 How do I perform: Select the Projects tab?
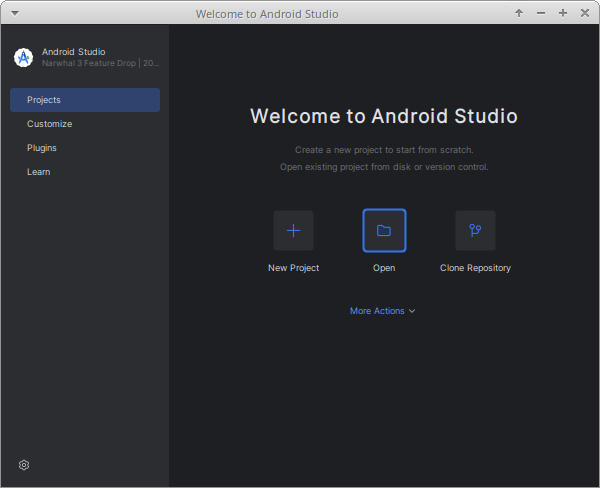point(85,100)
